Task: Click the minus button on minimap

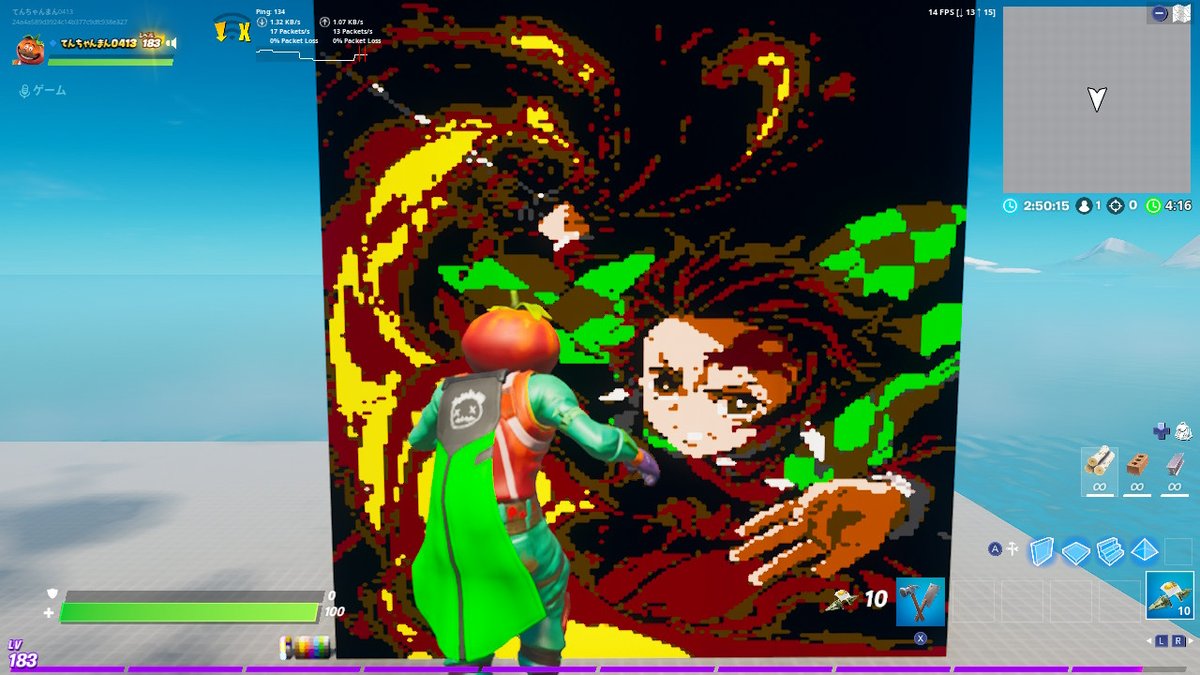Action: click(x=1159, y=14)
